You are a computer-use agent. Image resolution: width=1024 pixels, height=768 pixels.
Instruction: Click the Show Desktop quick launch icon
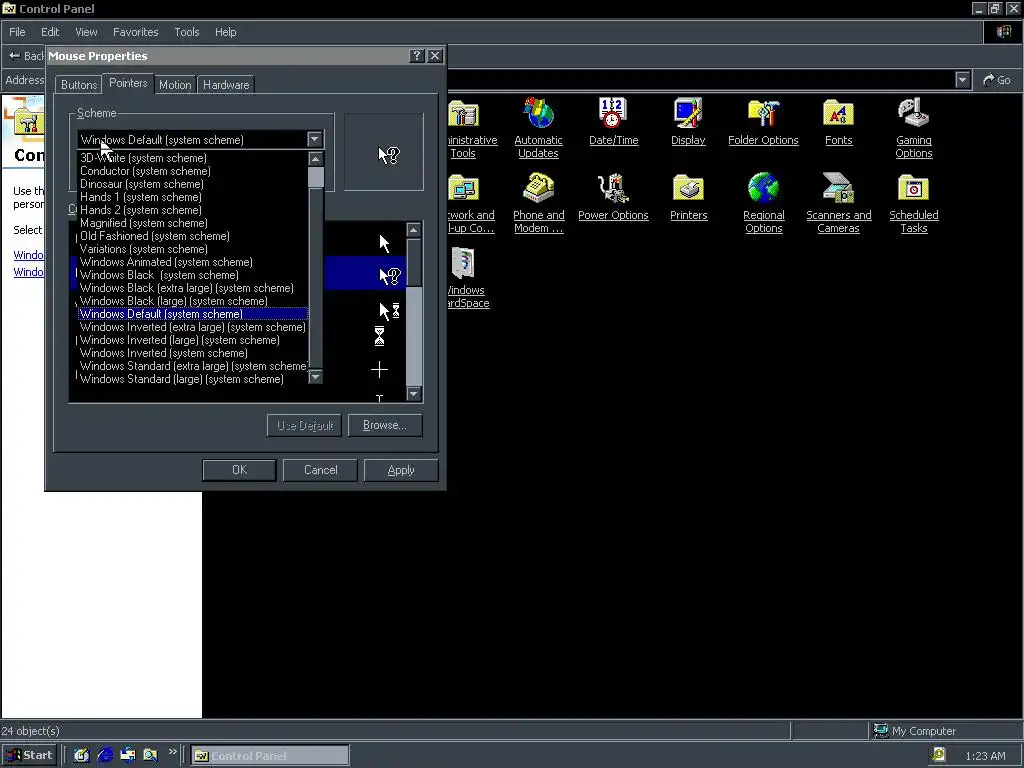click(x=82, y=755)
